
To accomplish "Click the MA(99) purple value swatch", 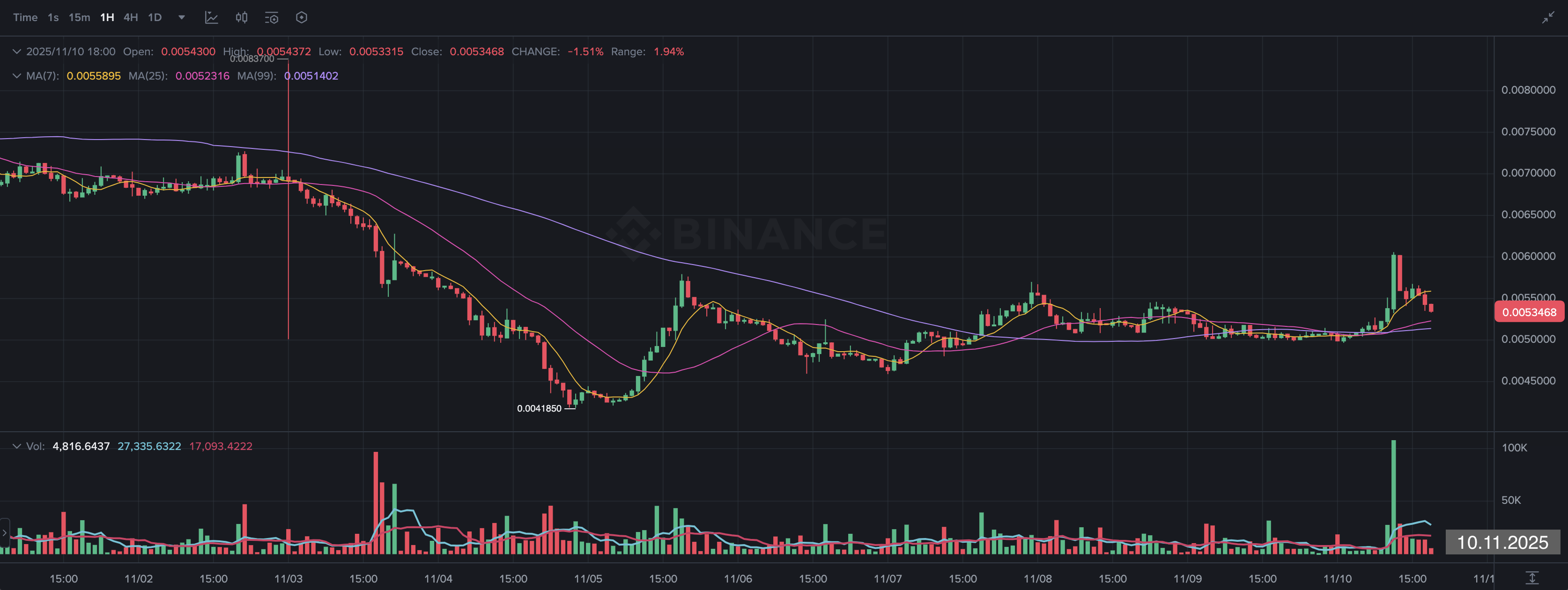I will [x=311, y=76].
